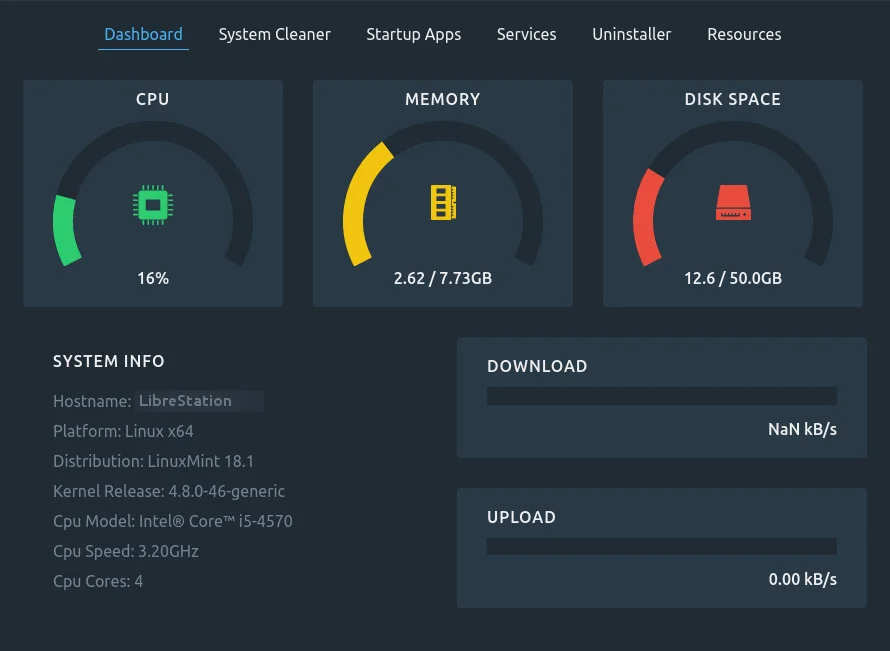Open the Dashboard tab

pos(143,35)
